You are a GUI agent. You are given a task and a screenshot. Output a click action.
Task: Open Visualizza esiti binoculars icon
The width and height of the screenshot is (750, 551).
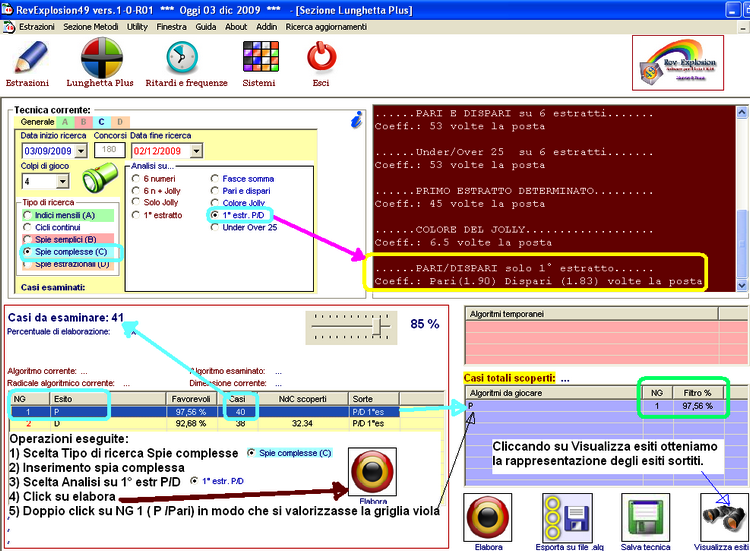(x=721, y=514)
